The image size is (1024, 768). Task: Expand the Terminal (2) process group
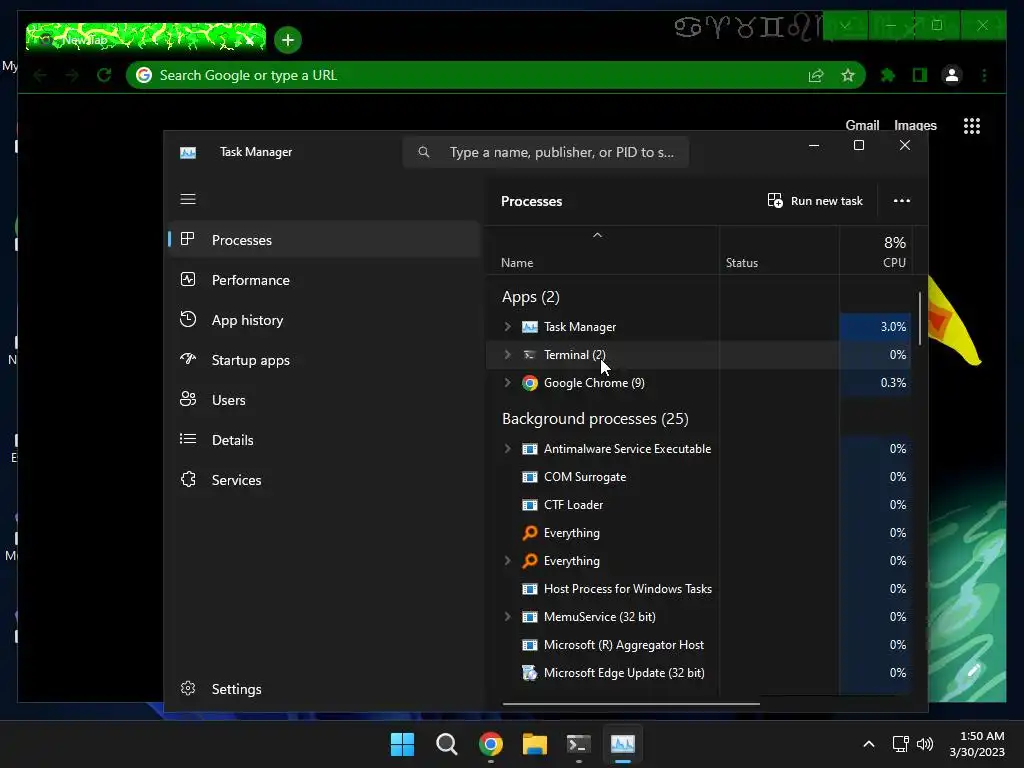507,355
